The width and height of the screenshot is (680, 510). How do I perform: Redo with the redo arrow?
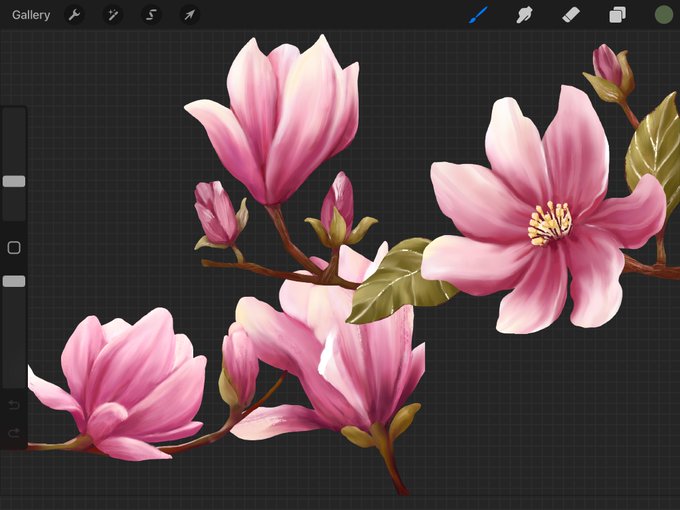[x=14, y=433]
